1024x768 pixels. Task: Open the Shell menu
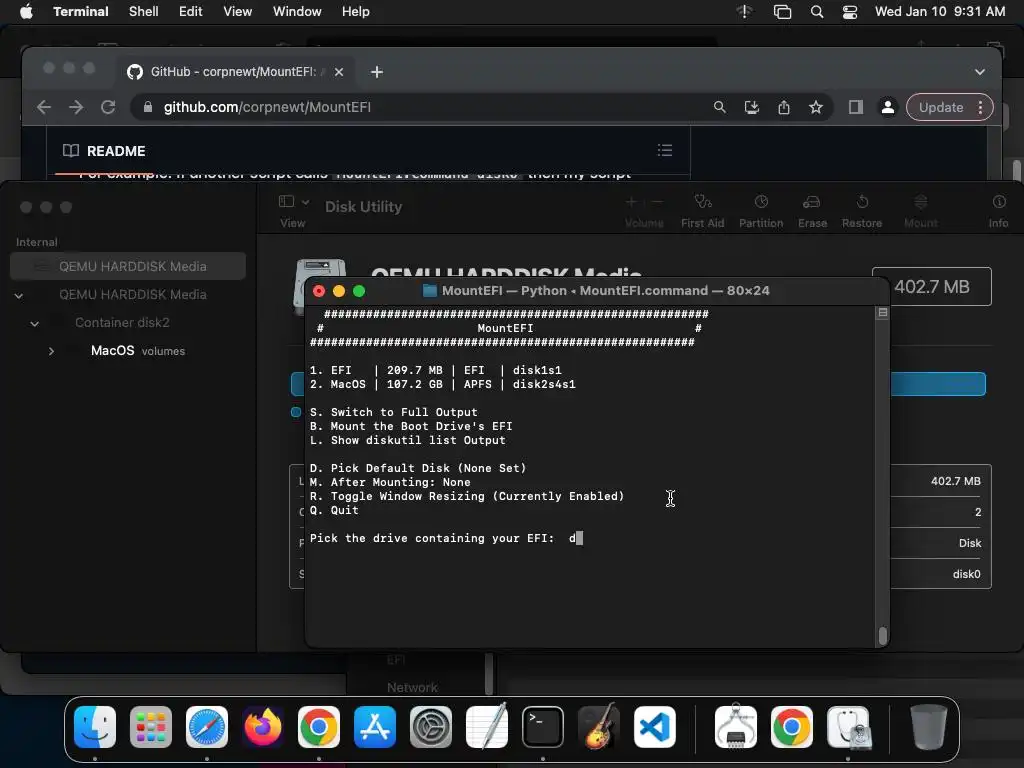point(143,11)
